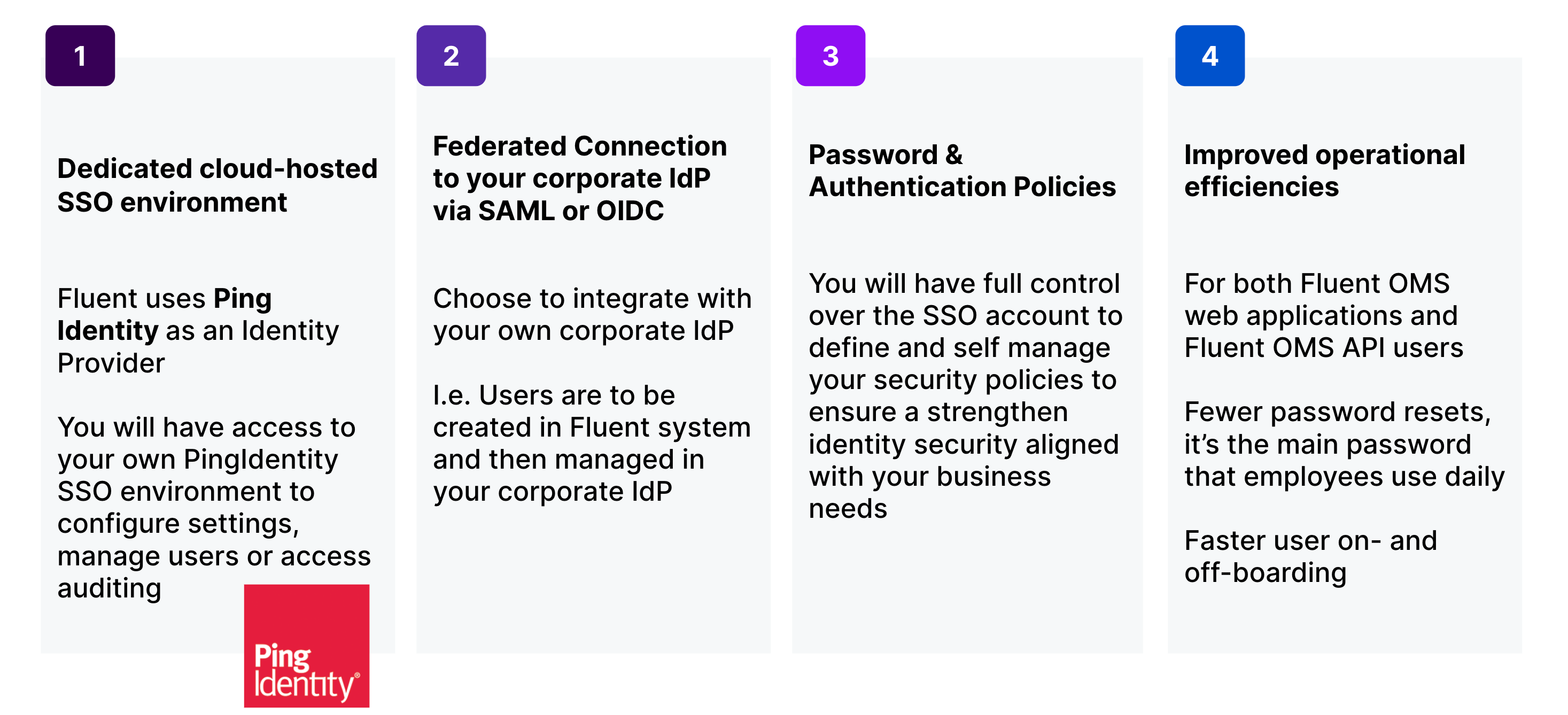
Task: Click the 'Faster user on- and off-boarding' text
Action: coord(1310,556)
